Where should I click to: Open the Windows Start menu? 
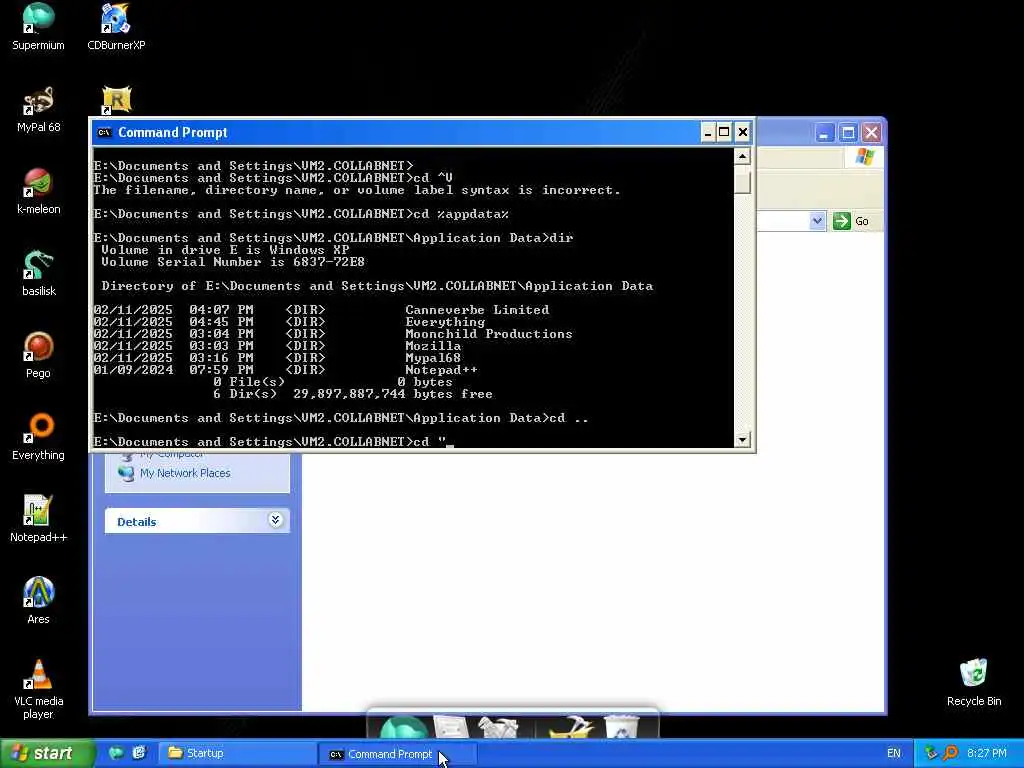pyautogui.click(x=46, y=754)
